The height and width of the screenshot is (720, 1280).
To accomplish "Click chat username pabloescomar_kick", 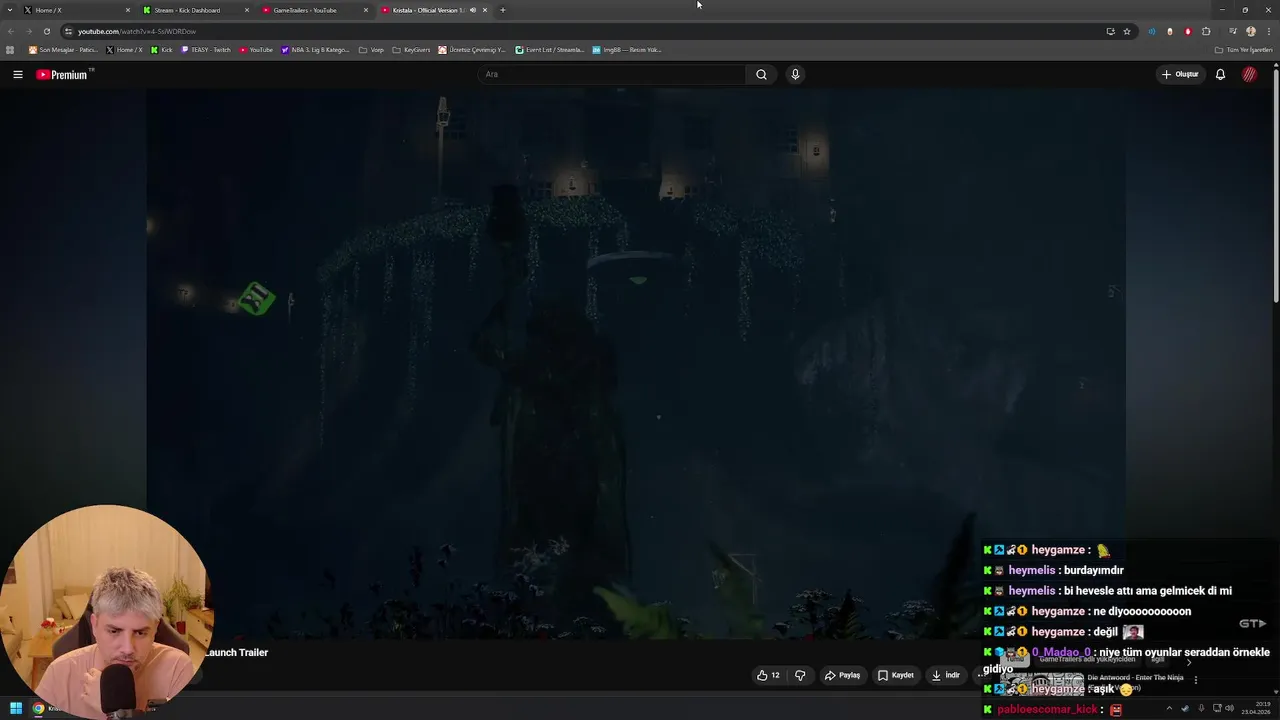I will [x=1047, y=709].
